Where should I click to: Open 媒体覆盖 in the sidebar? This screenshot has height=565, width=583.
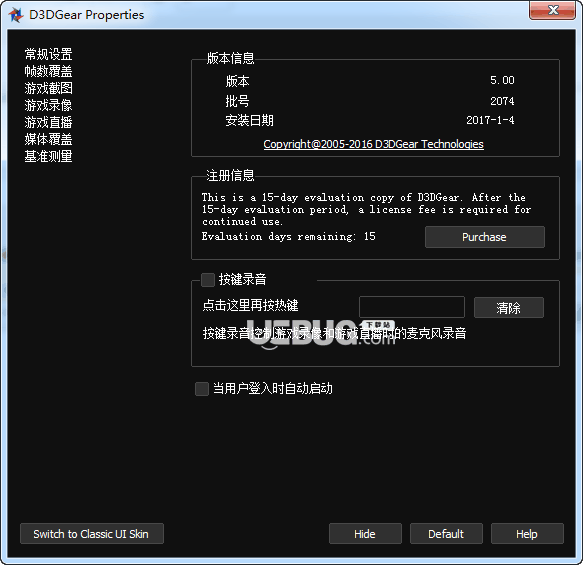coord(48,139)
